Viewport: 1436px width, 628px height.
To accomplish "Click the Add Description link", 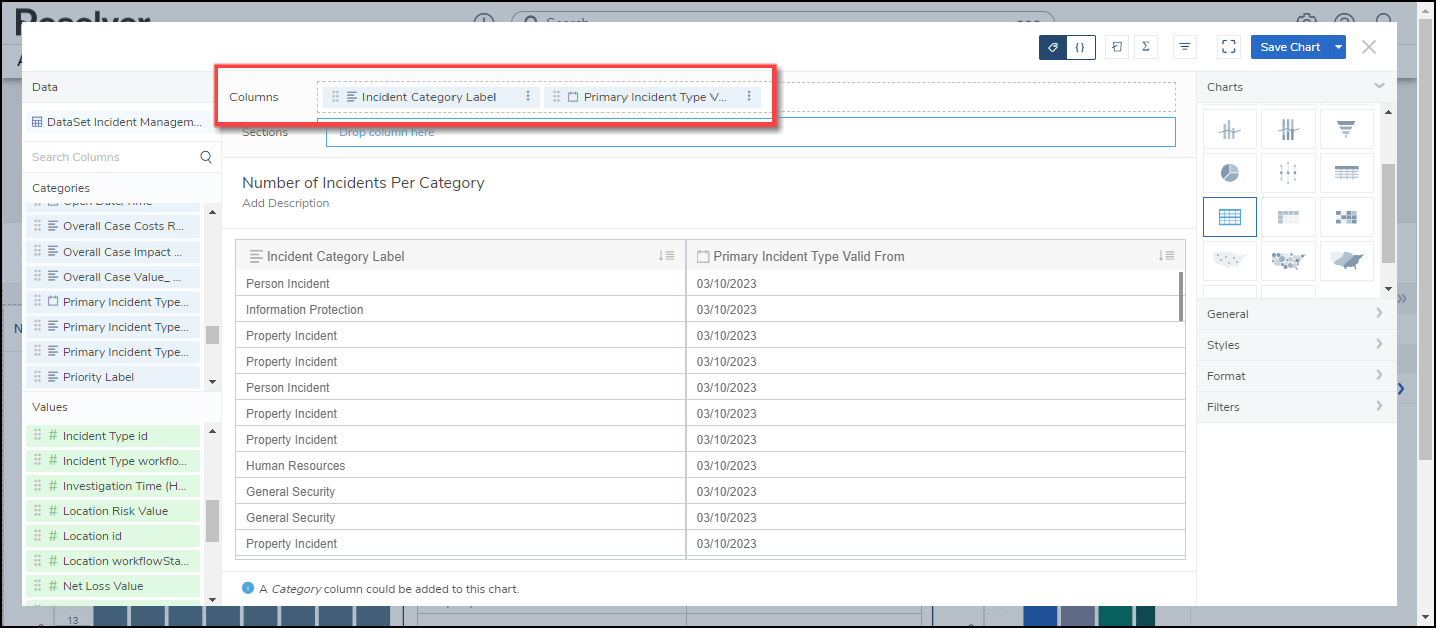I will (285, 203).
